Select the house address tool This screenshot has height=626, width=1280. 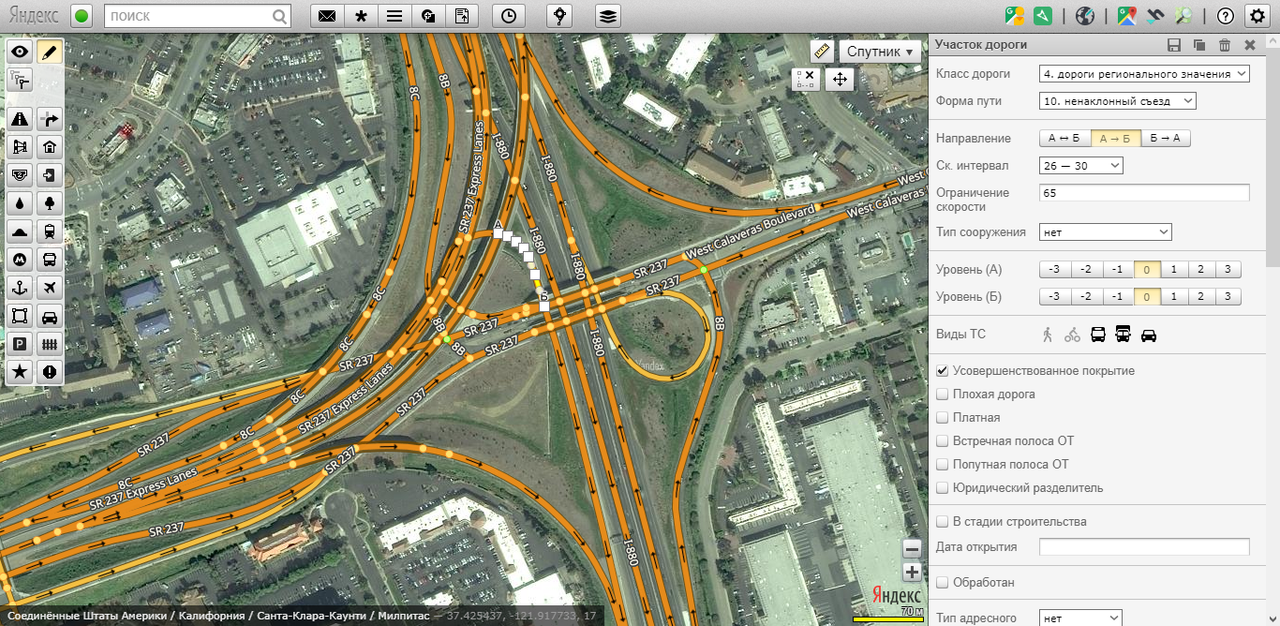49,147
